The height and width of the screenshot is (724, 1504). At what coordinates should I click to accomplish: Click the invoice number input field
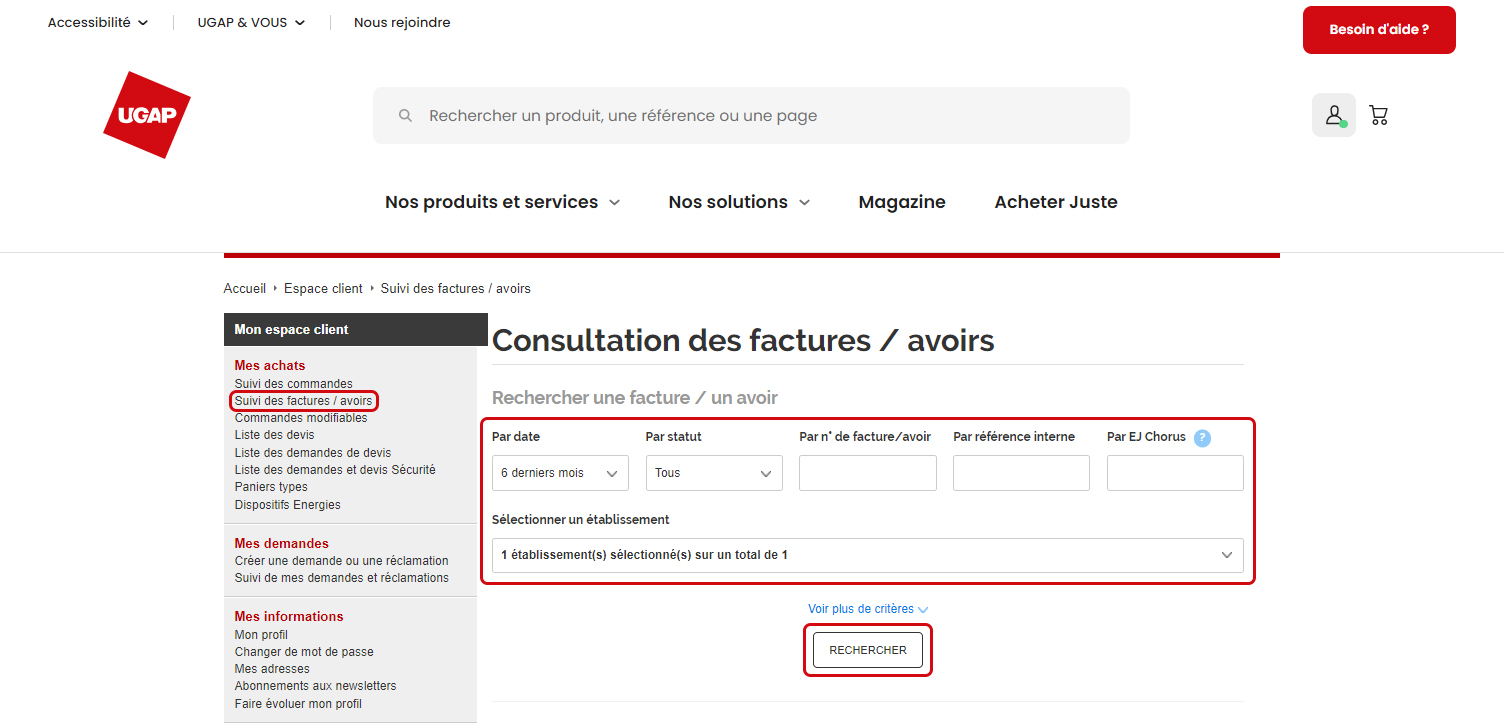867,473
